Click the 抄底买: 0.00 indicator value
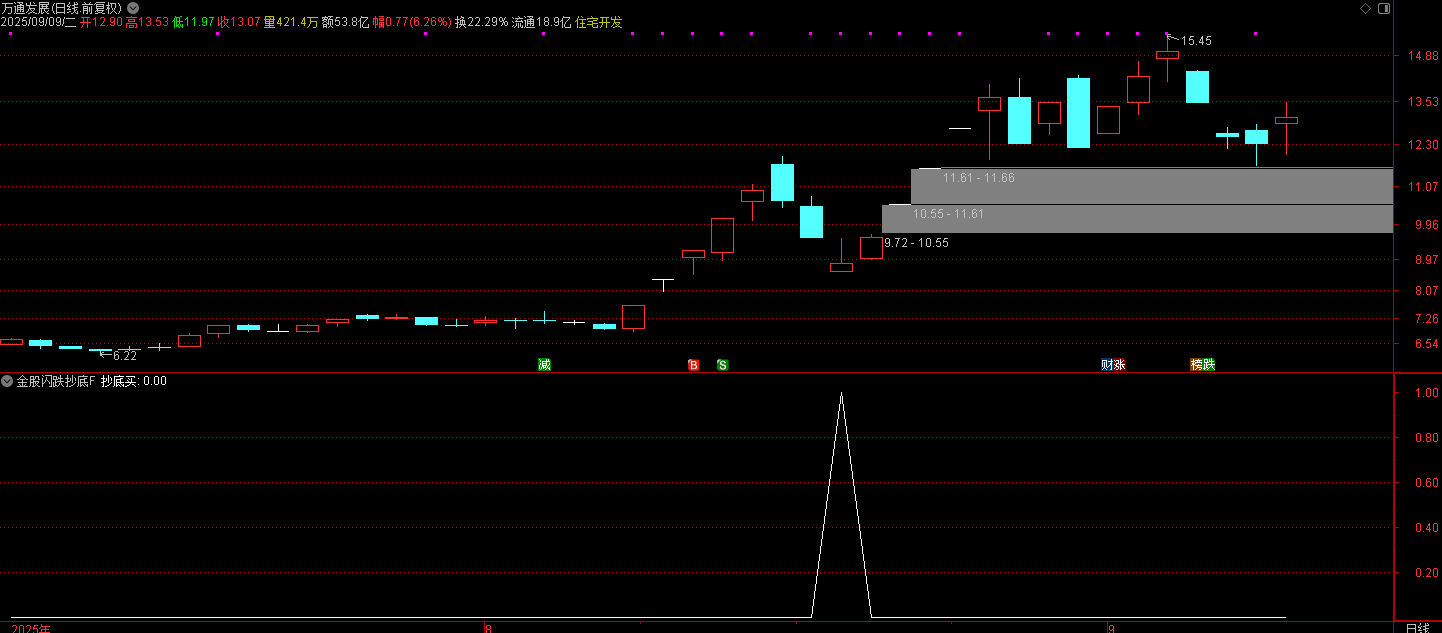Screen dimensions: 1442x633 pyautogui.click(x=134, y=381)
